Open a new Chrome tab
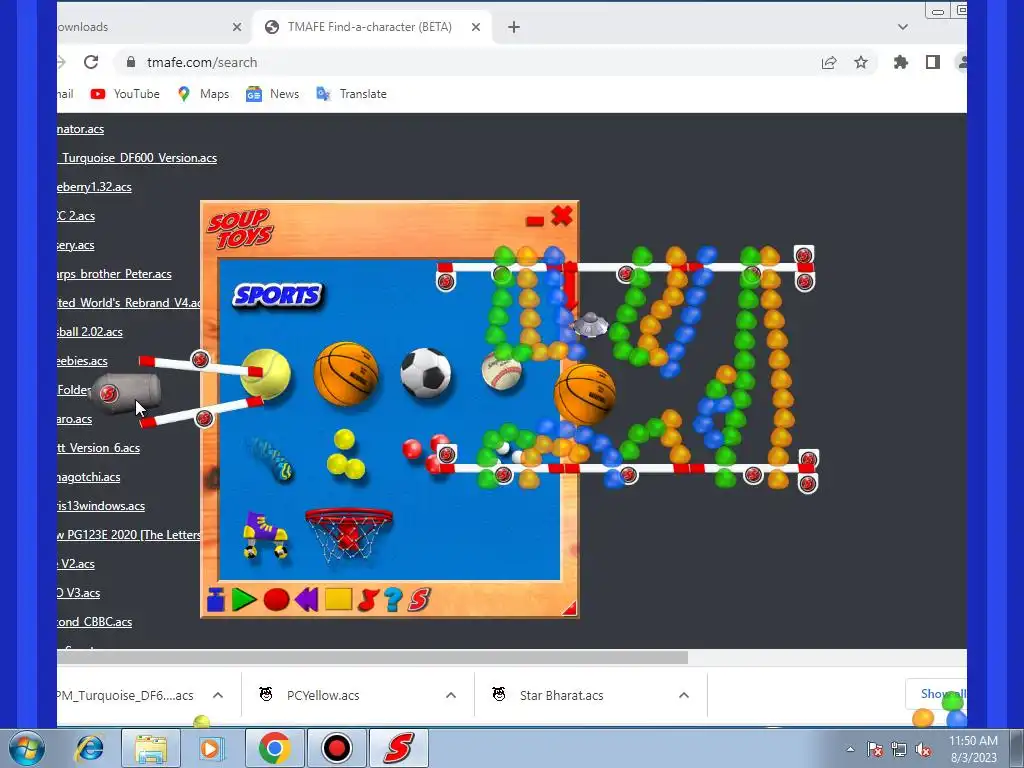Viewport: 1024px width, 768px height. pos(514,27)
